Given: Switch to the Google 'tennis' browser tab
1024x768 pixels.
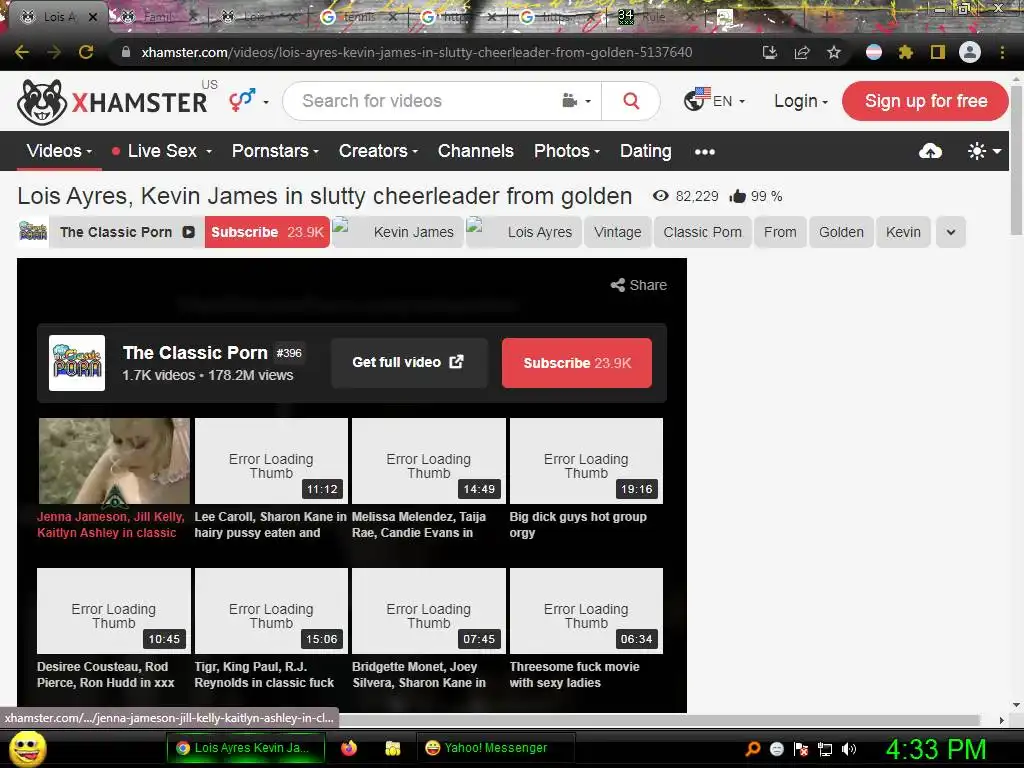Looking at the screenshot, I should pos(360,17).
